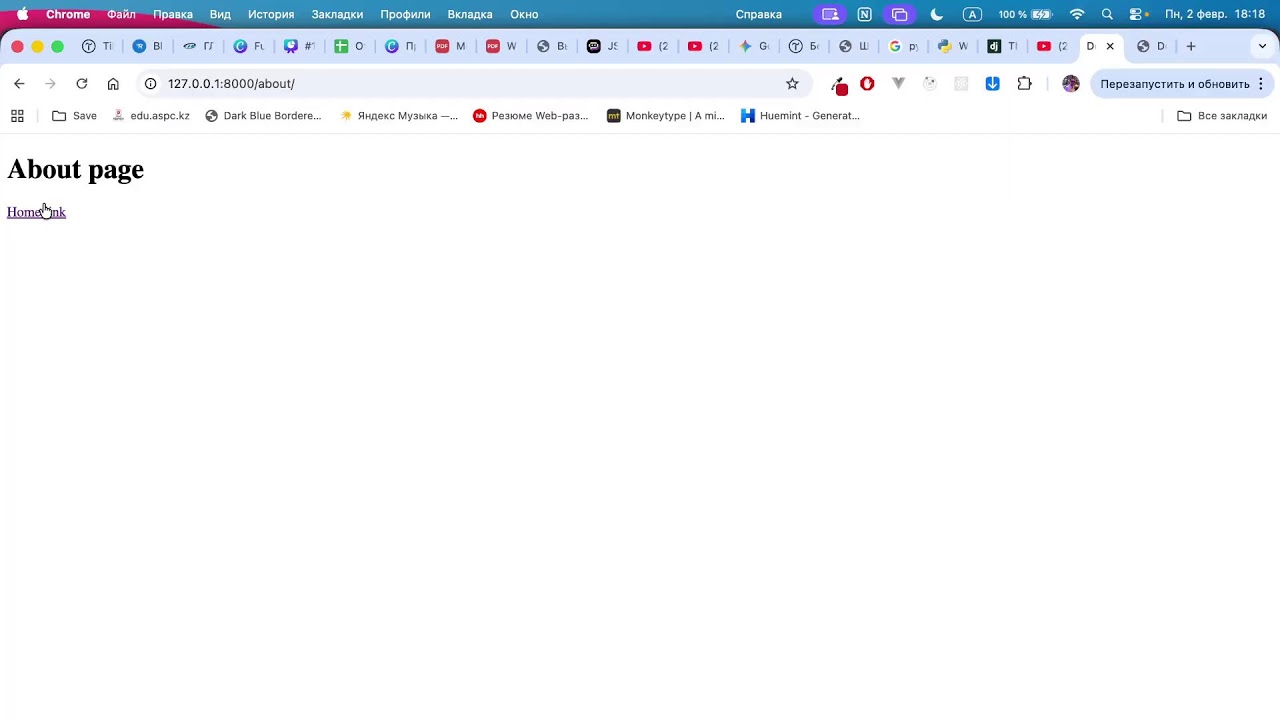Open the browser home page
This screenshot has width=1280, height=720.
point(113,84)
